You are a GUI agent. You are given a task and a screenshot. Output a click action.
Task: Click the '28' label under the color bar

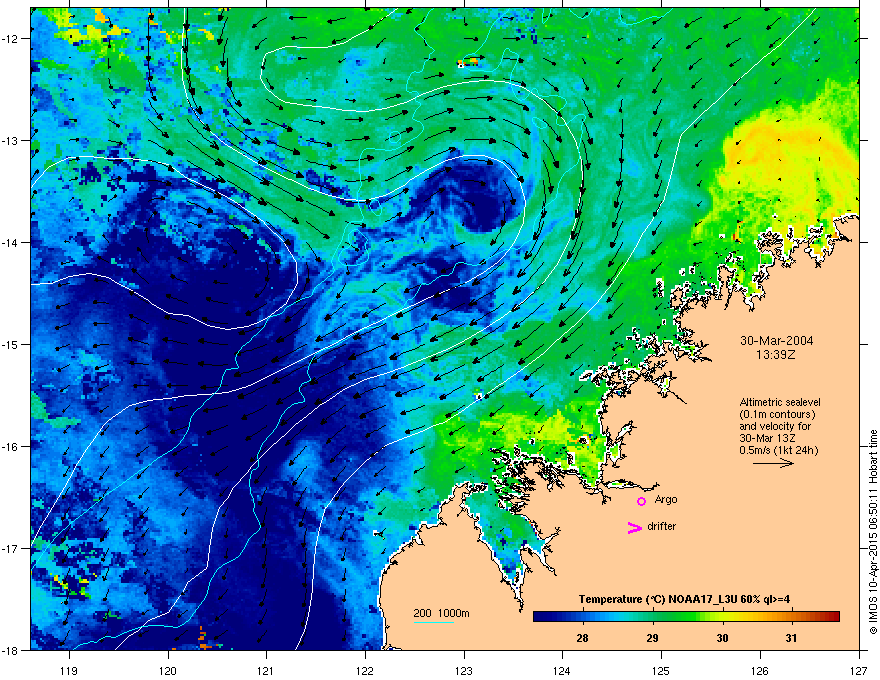tap(582, 638)
